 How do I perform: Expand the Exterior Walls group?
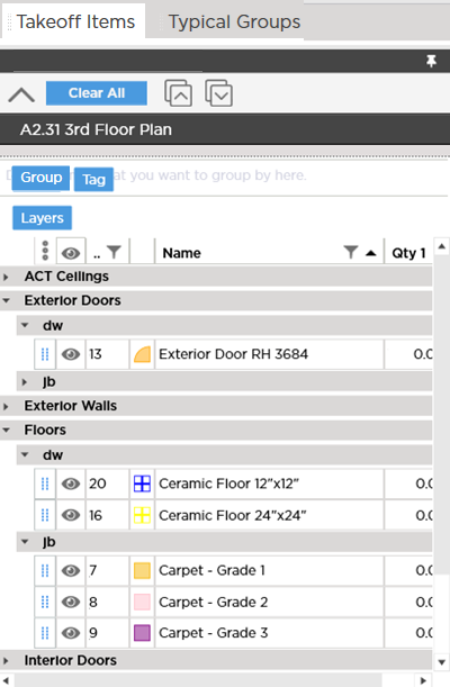[6, 406]
